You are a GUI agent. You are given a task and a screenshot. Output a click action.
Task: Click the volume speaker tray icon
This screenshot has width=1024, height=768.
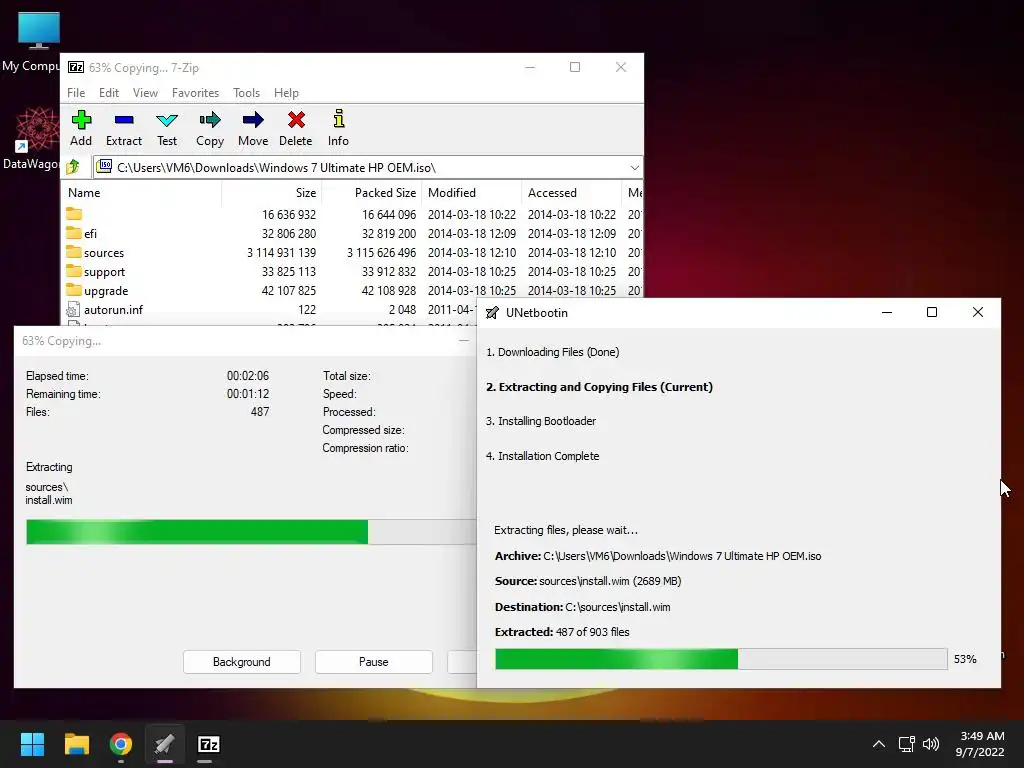click(931, 744)
